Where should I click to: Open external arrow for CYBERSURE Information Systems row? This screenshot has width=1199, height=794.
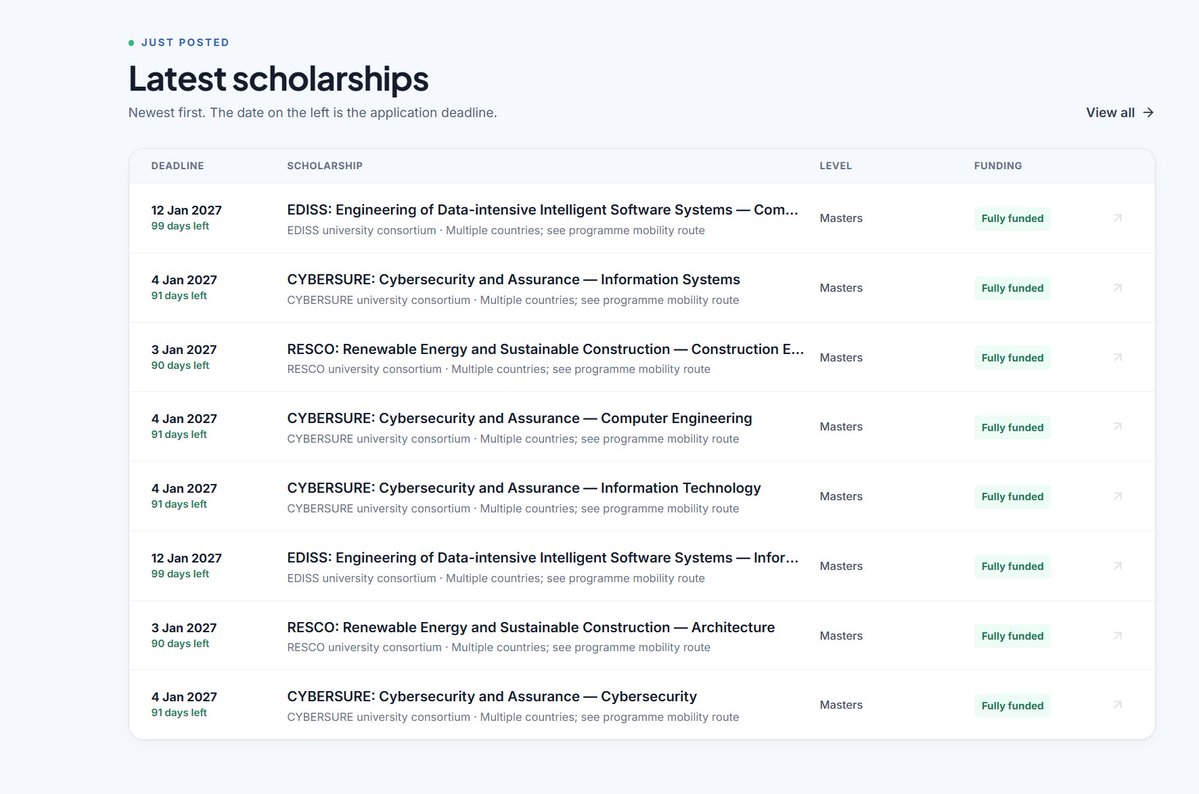(1117, 288)
